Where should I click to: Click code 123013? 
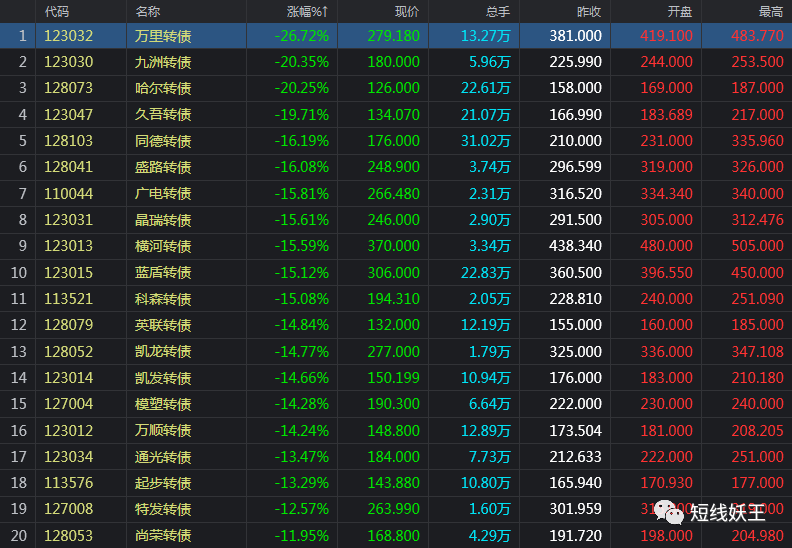[x=69, y=246]
